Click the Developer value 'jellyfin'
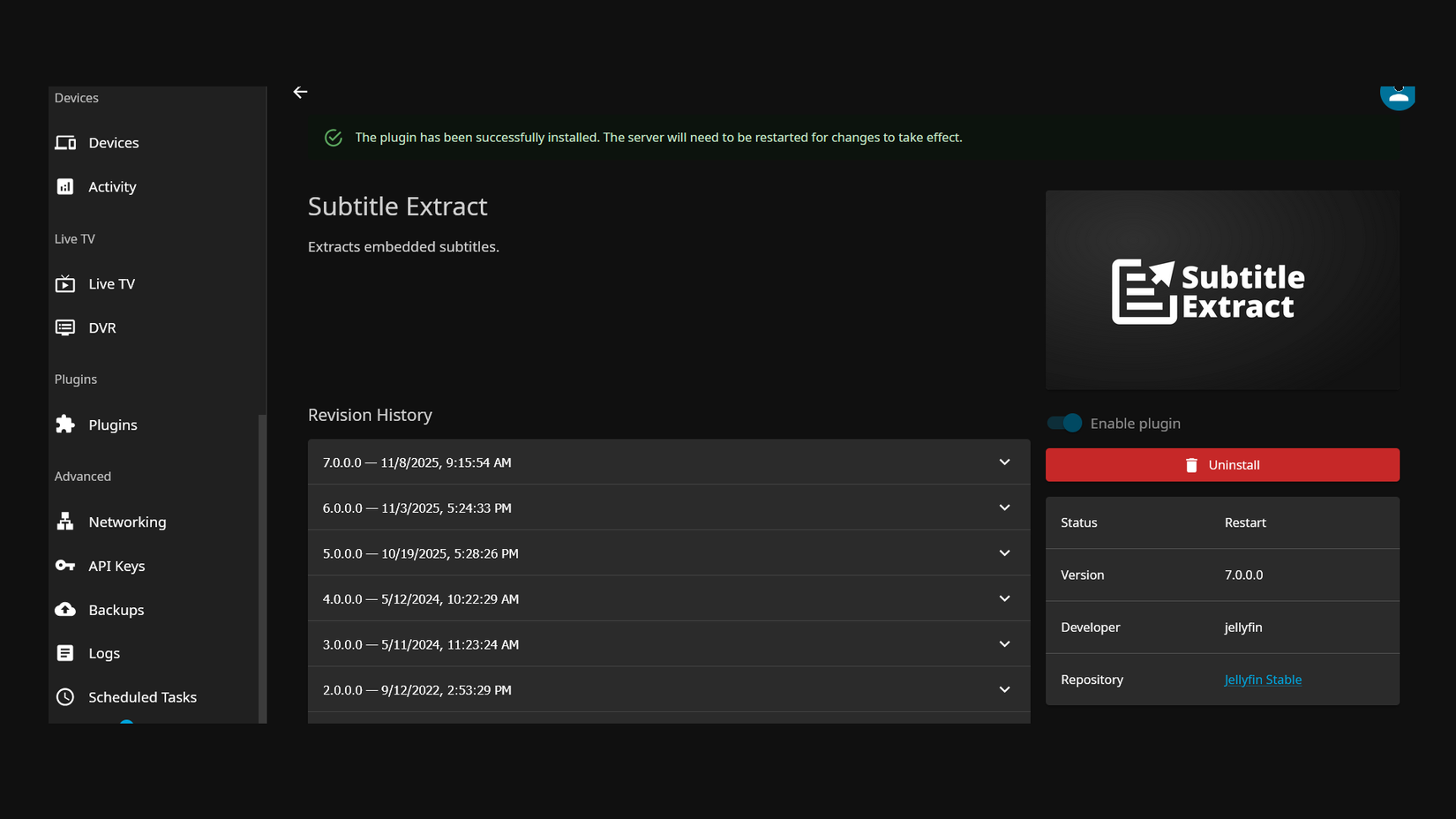 tap(1243, 627)
